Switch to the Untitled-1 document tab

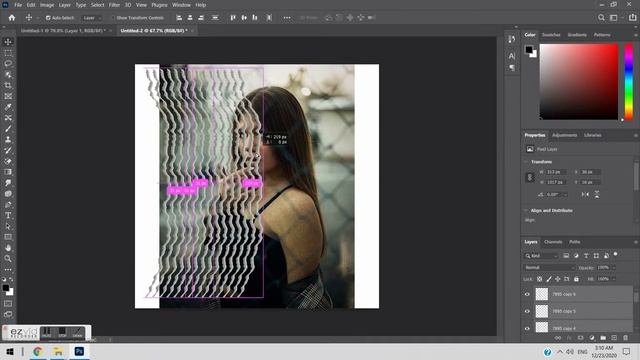[63, 31]
